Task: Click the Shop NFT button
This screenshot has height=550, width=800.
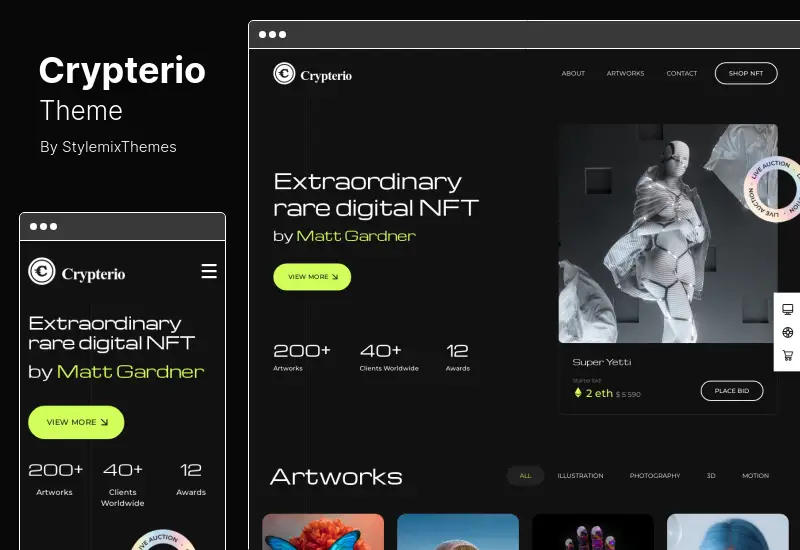Action: (x=746, y=73)
